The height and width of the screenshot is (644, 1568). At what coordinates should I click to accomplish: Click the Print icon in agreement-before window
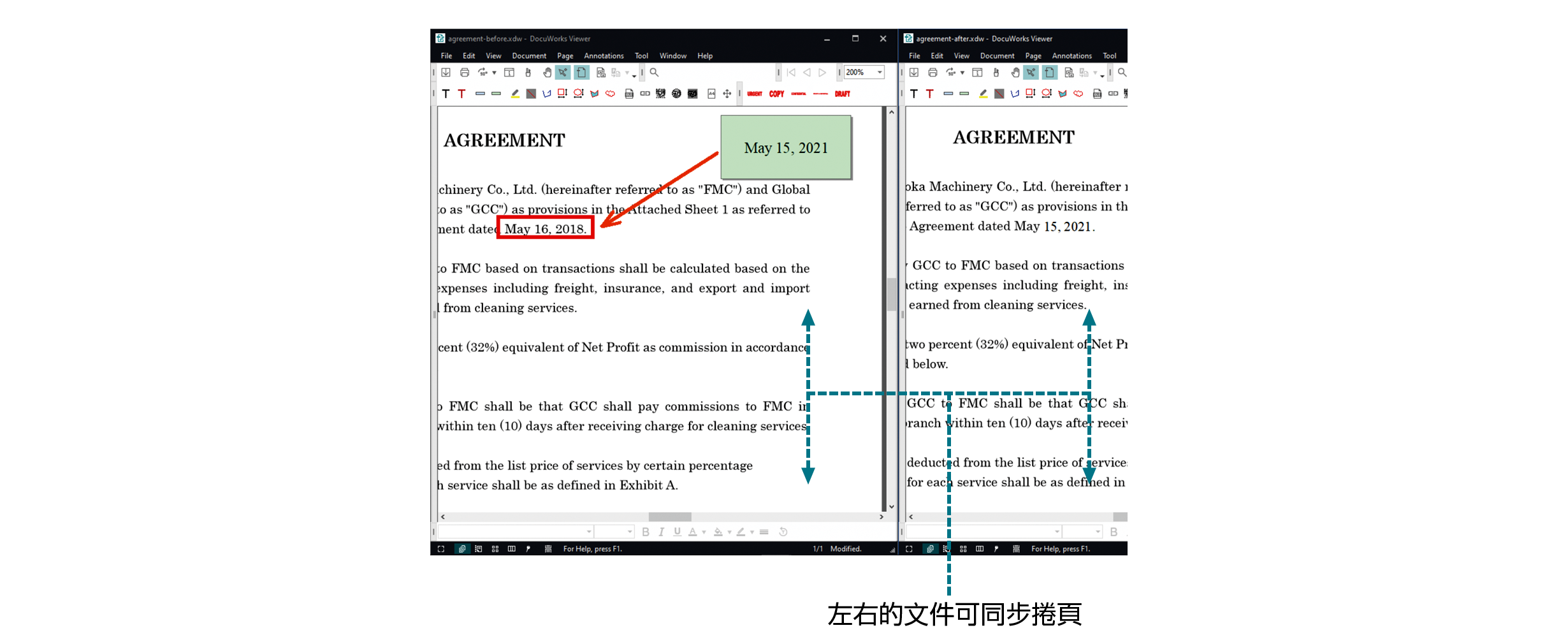[464, 73]
